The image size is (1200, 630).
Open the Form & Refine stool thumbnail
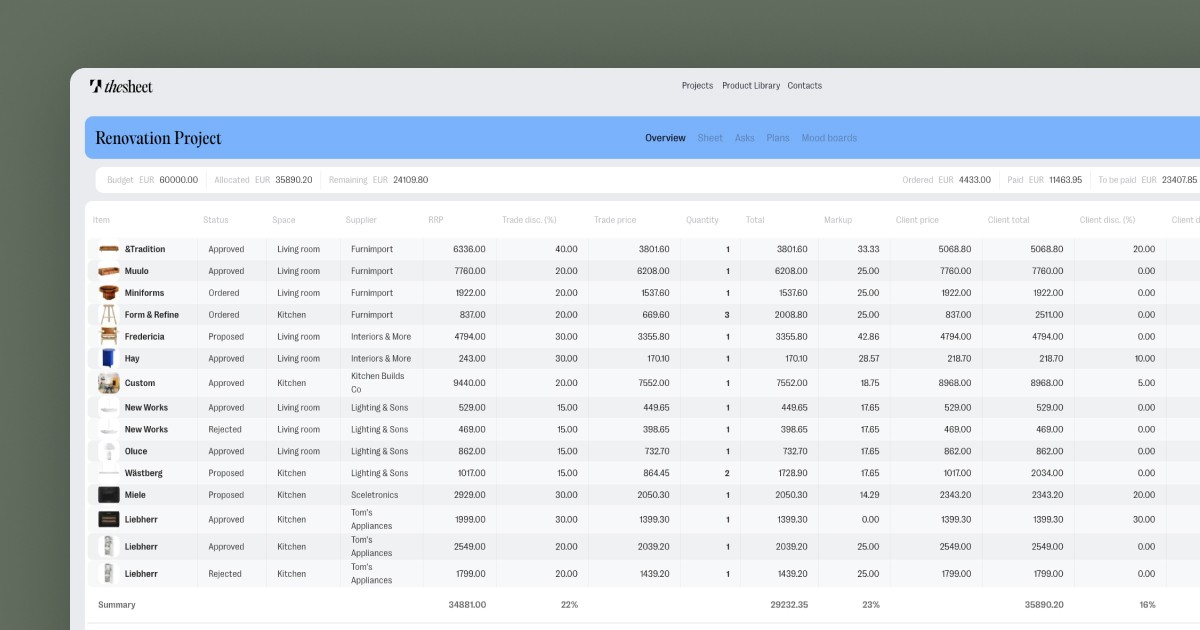pos(109,315)
